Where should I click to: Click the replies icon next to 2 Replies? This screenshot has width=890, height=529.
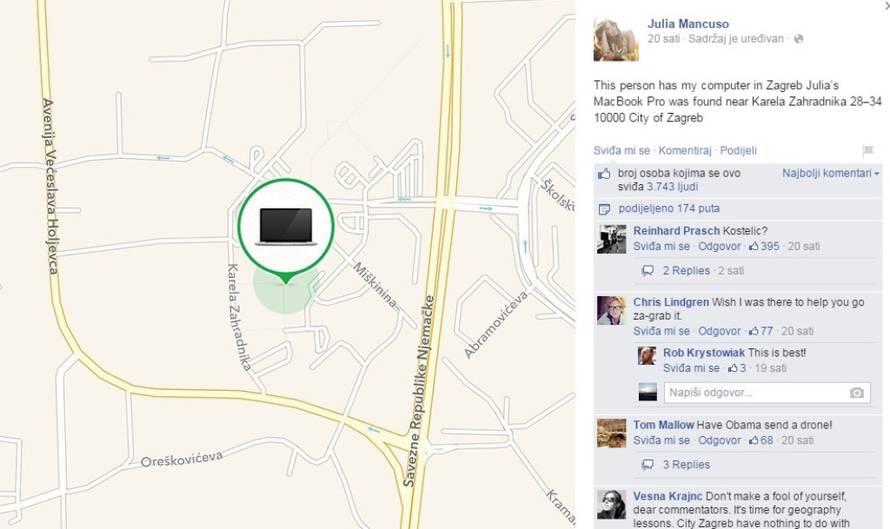647,271
